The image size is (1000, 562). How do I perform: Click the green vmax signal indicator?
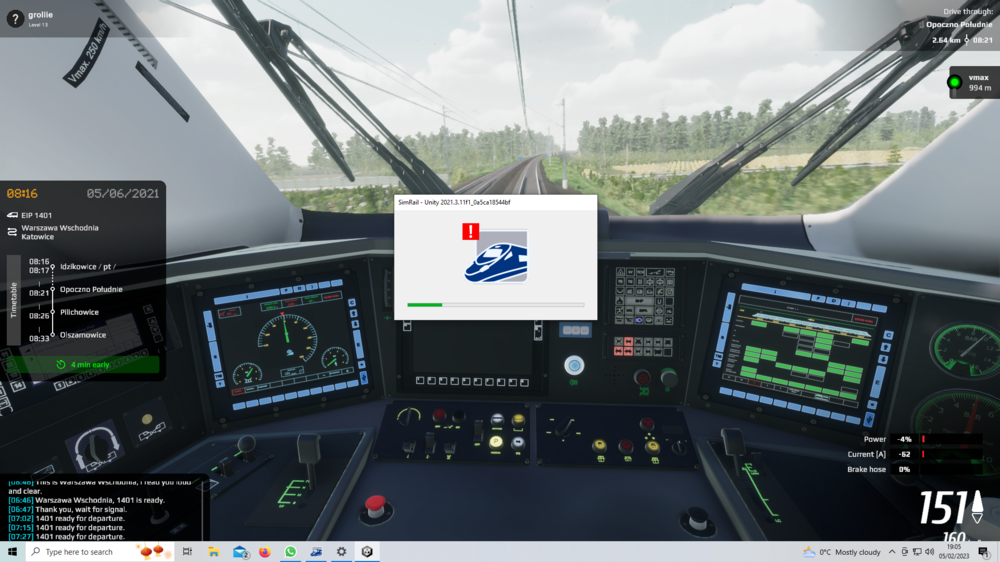coord(954,82)
